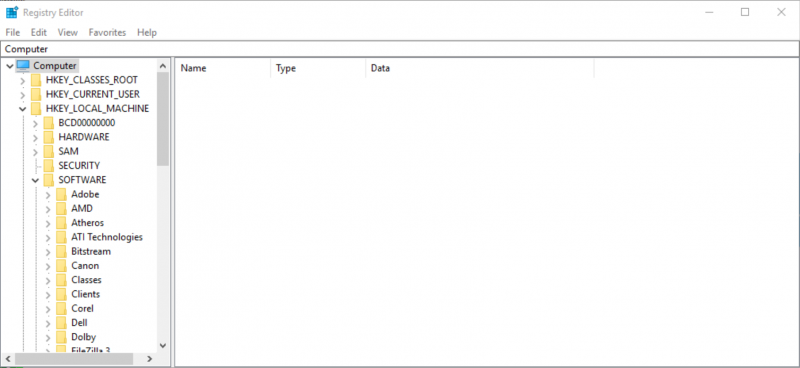800x368 pixels.
Task: Click the Data column header
Action: coord(480,68)
